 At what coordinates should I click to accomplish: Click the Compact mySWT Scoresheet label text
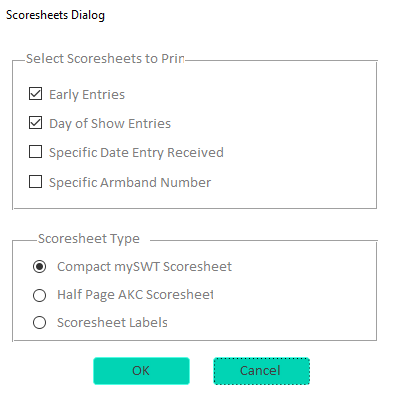click(144, 267)
